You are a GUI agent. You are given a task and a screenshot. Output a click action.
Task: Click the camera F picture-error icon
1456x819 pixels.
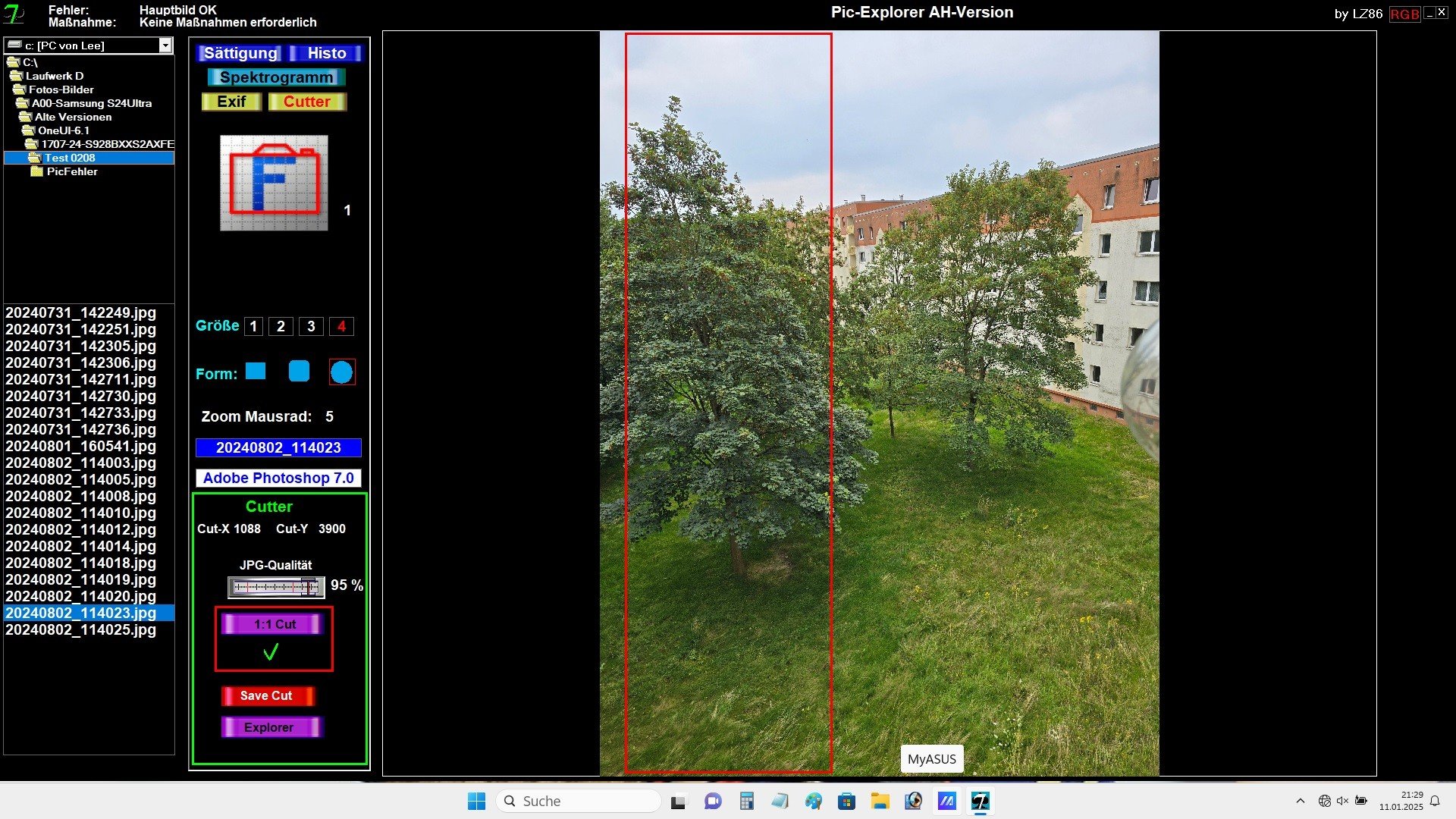point(274,183)
